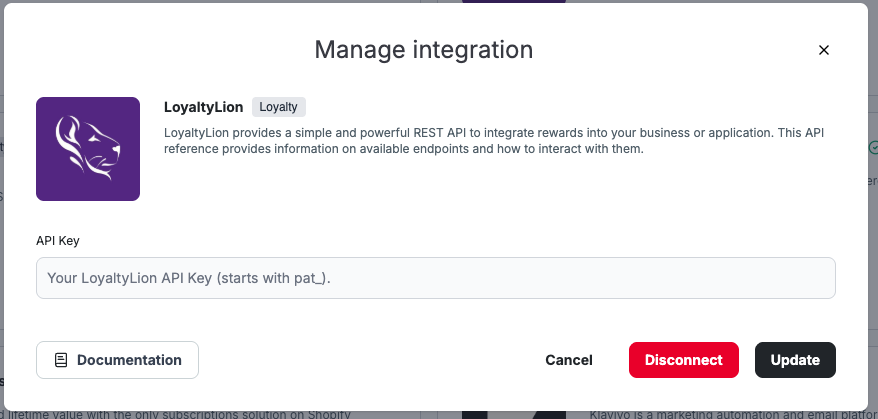The height and width of the screenshot is (419, 878).
Task: Click the API Key field label
Action: [56, 240]
